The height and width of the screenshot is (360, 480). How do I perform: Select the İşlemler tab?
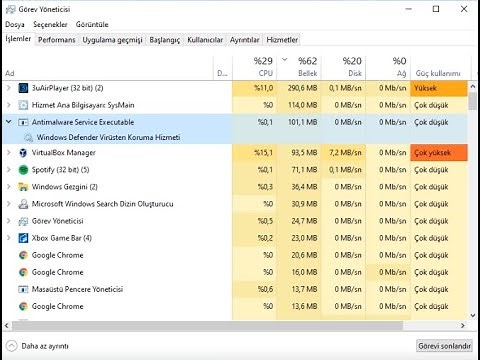pyautogui.click(x=18, y=39)
